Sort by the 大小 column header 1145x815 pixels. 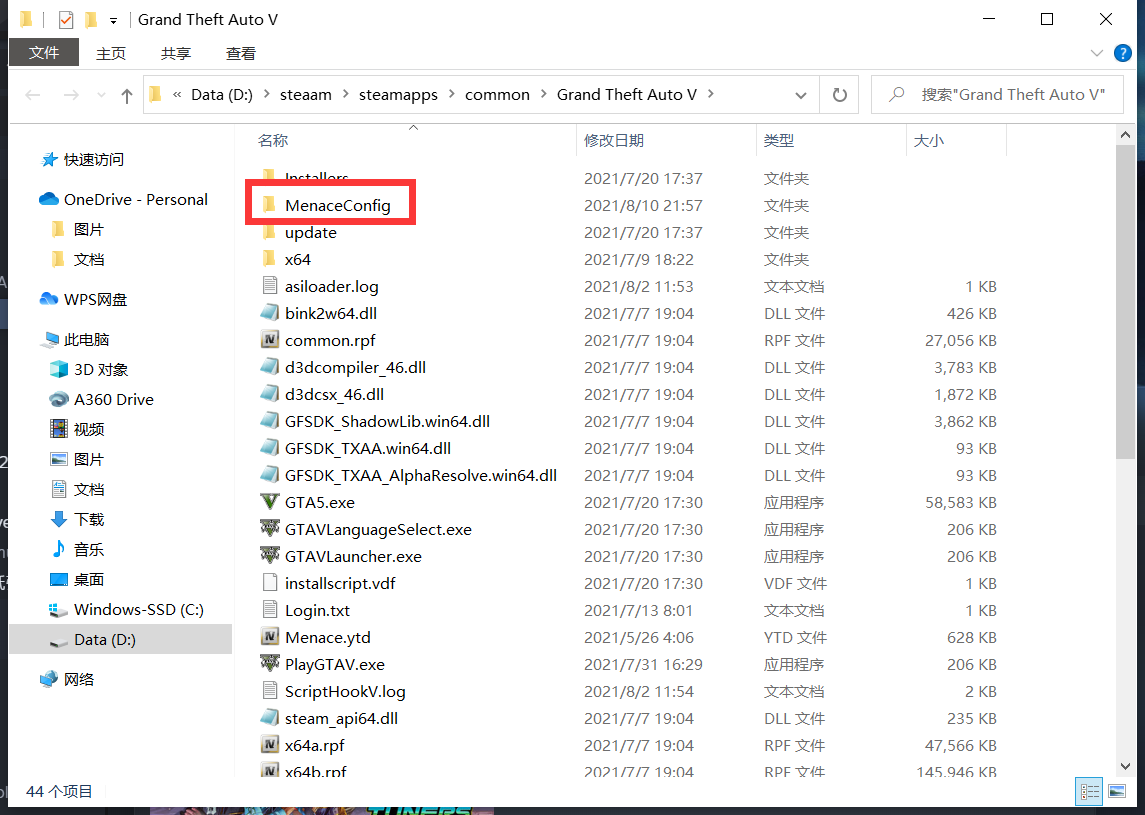pos(929,140)
